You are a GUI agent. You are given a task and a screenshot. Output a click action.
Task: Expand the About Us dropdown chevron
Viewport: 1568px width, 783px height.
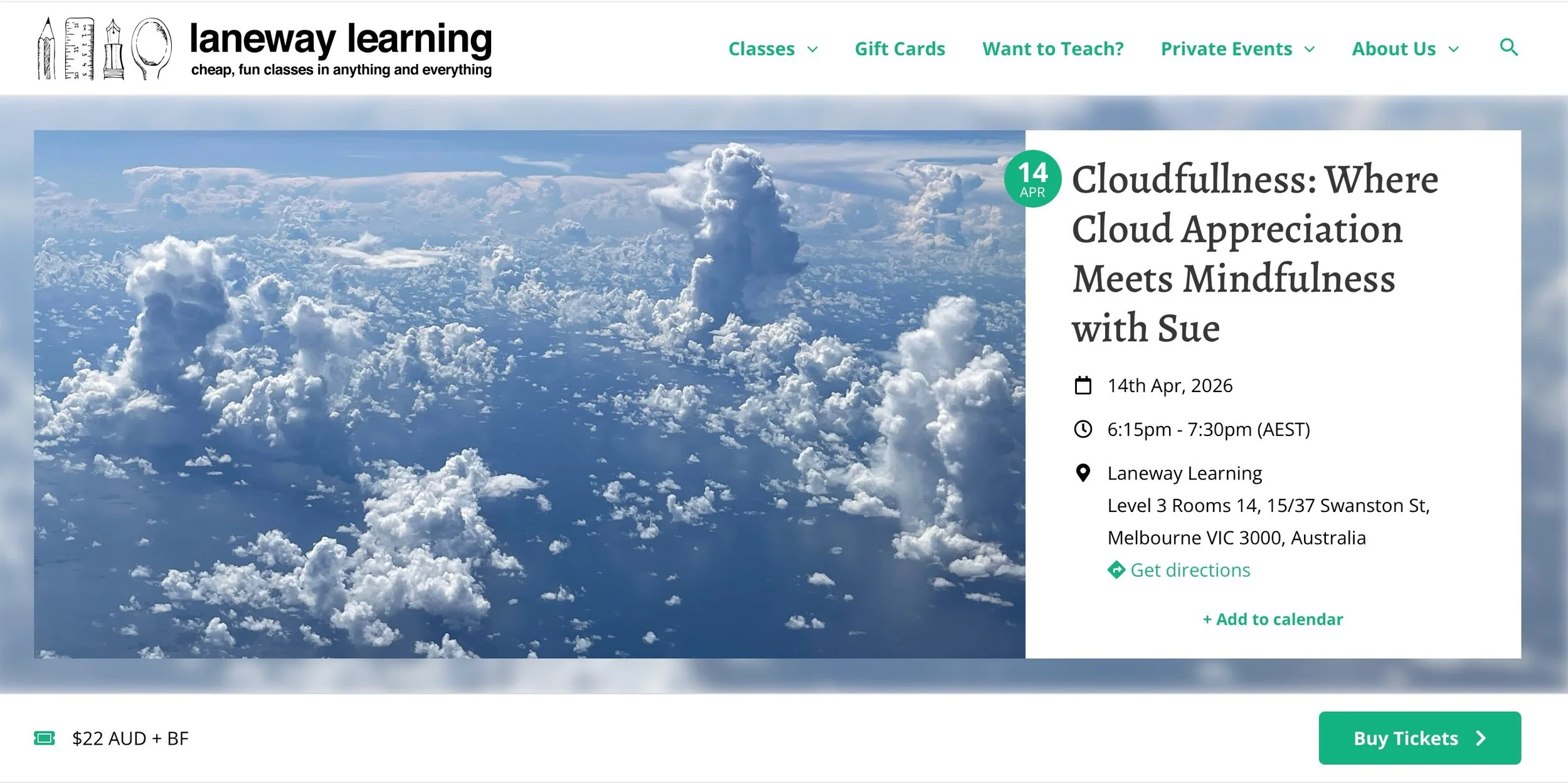1454,50
